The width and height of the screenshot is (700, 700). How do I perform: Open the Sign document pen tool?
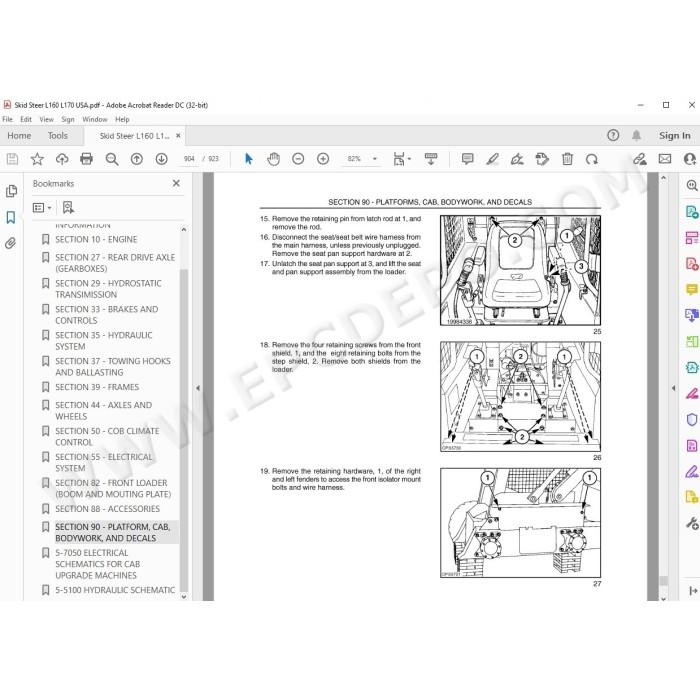tap(517, 159)
